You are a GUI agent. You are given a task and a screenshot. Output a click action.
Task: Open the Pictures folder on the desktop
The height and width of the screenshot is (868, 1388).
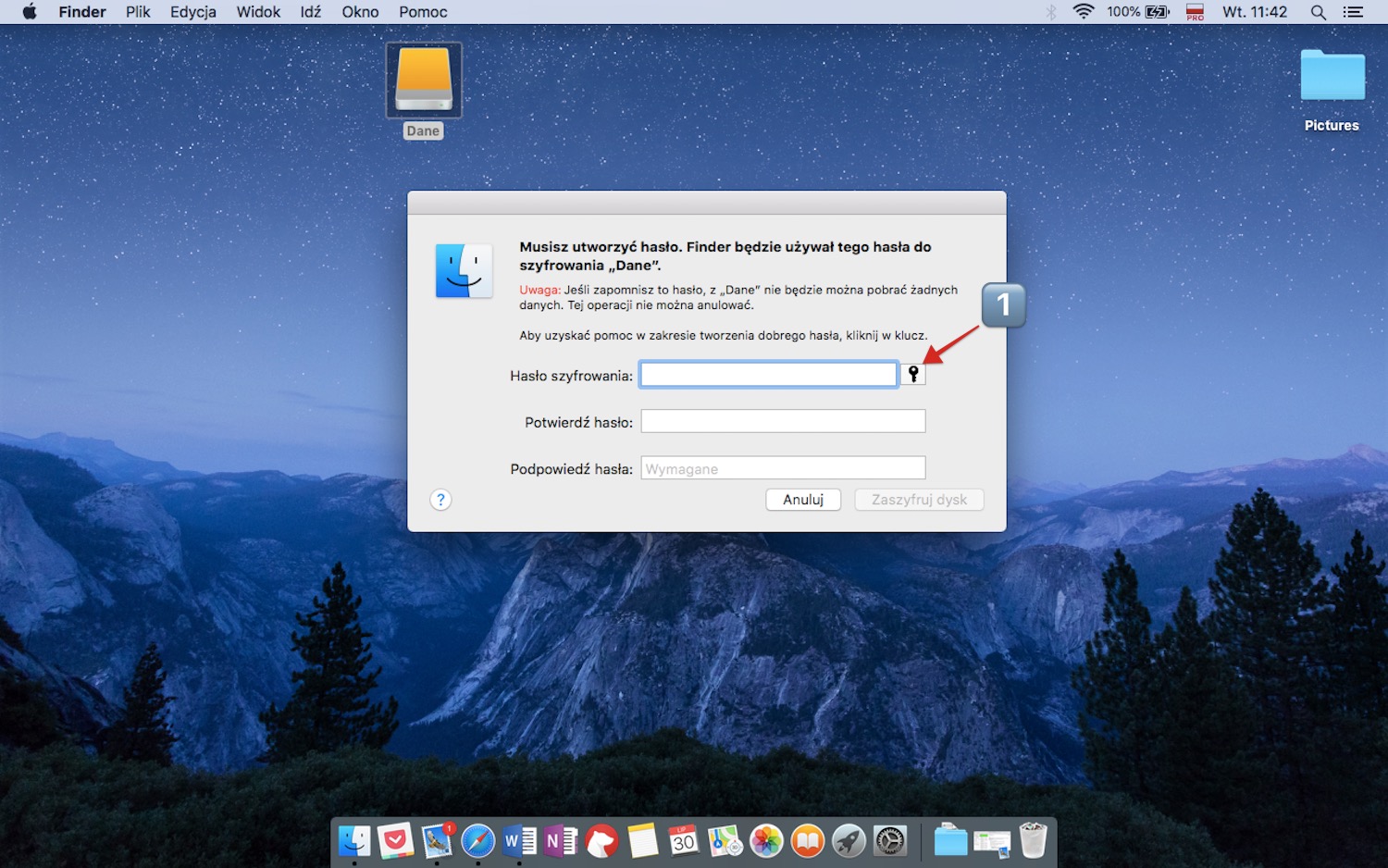1331,74
